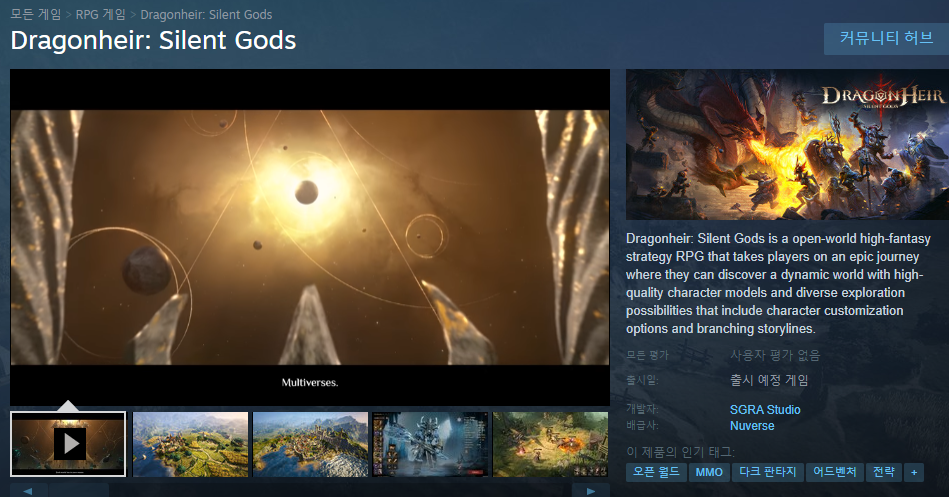Select the 오픈 월드 tag
Image resolution: width=949 pixels, height=497 pixels.
(x=656, y=472)
